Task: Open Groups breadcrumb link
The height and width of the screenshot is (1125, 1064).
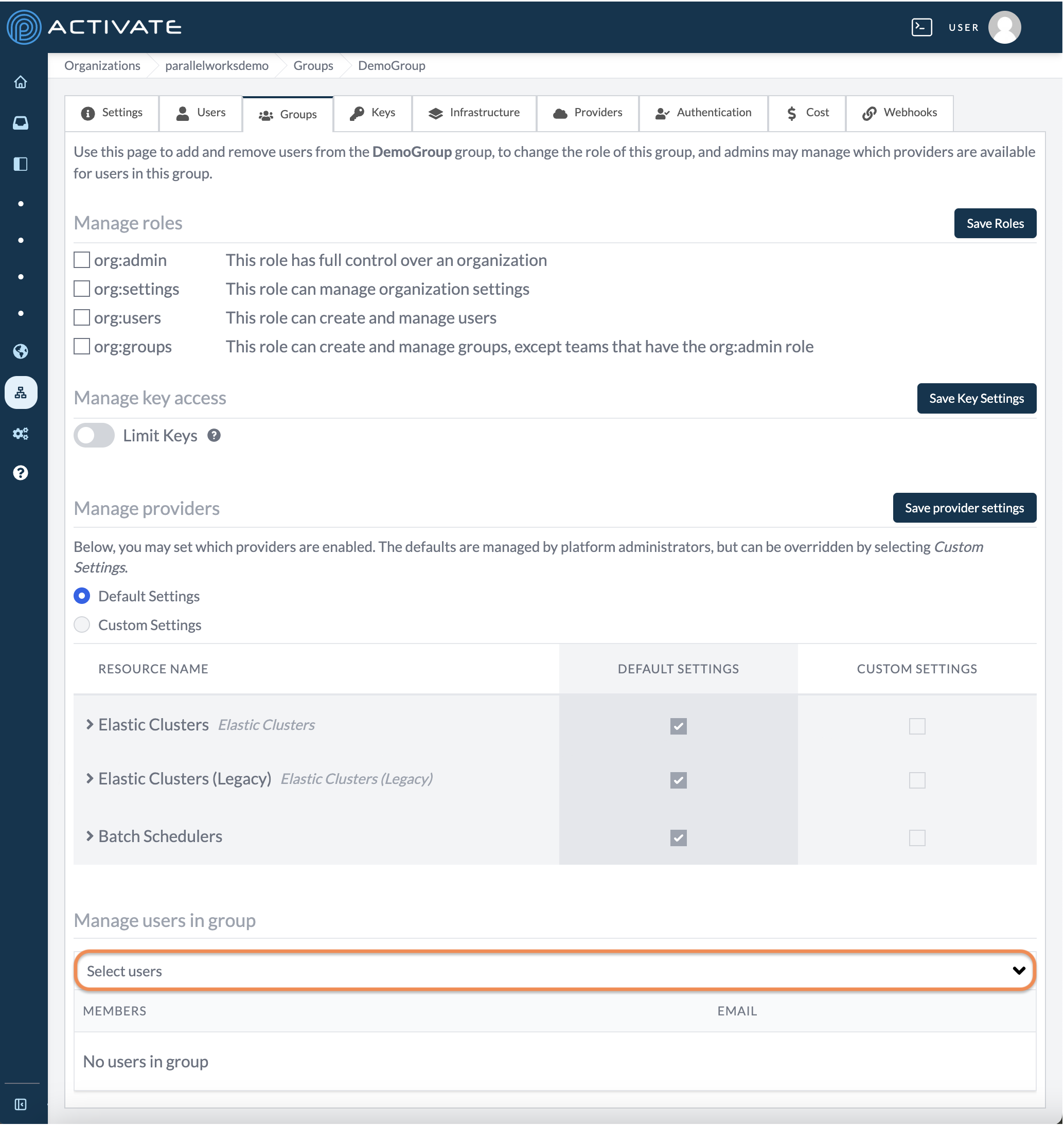Action: pyautogui.click(x=313, y=66)
